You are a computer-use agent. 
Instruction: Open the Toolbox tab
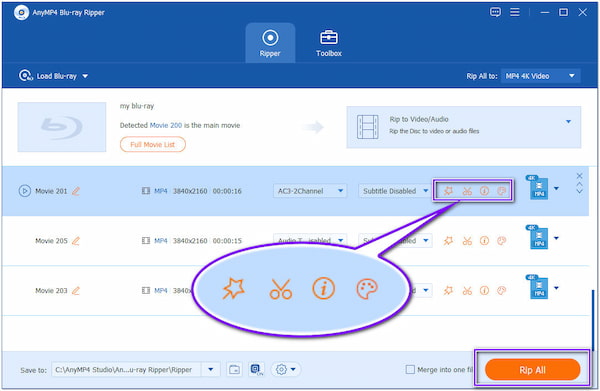[329, 43]
